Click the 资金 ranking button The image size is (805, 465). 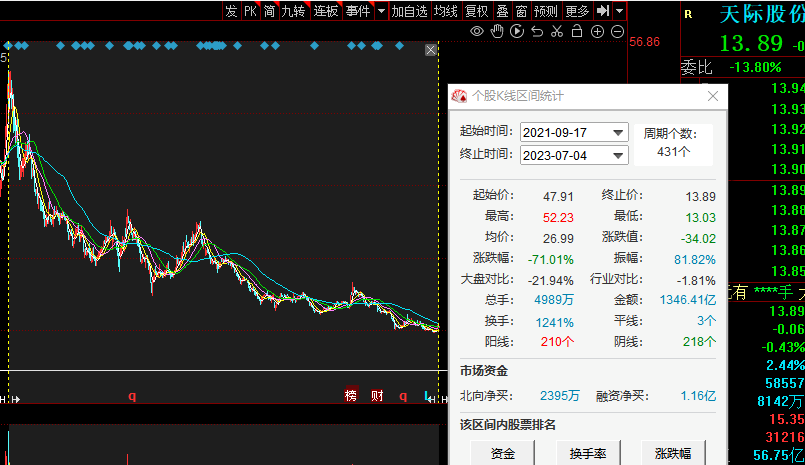[x=502, y=453]
